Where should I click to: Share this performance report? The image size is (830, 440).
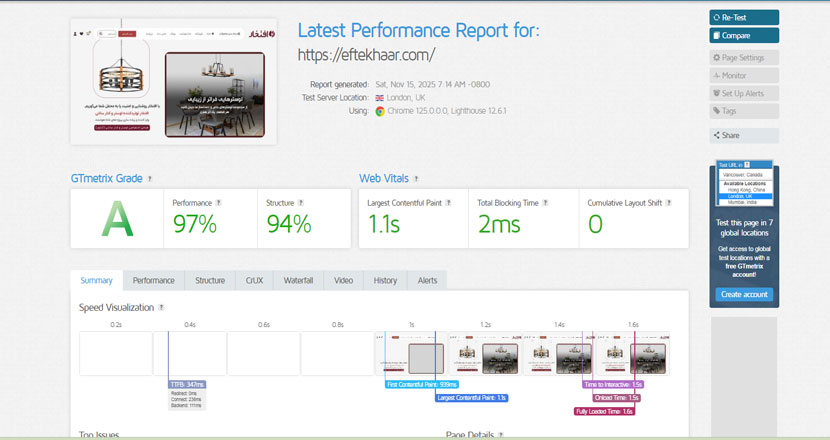pos(744,135)
